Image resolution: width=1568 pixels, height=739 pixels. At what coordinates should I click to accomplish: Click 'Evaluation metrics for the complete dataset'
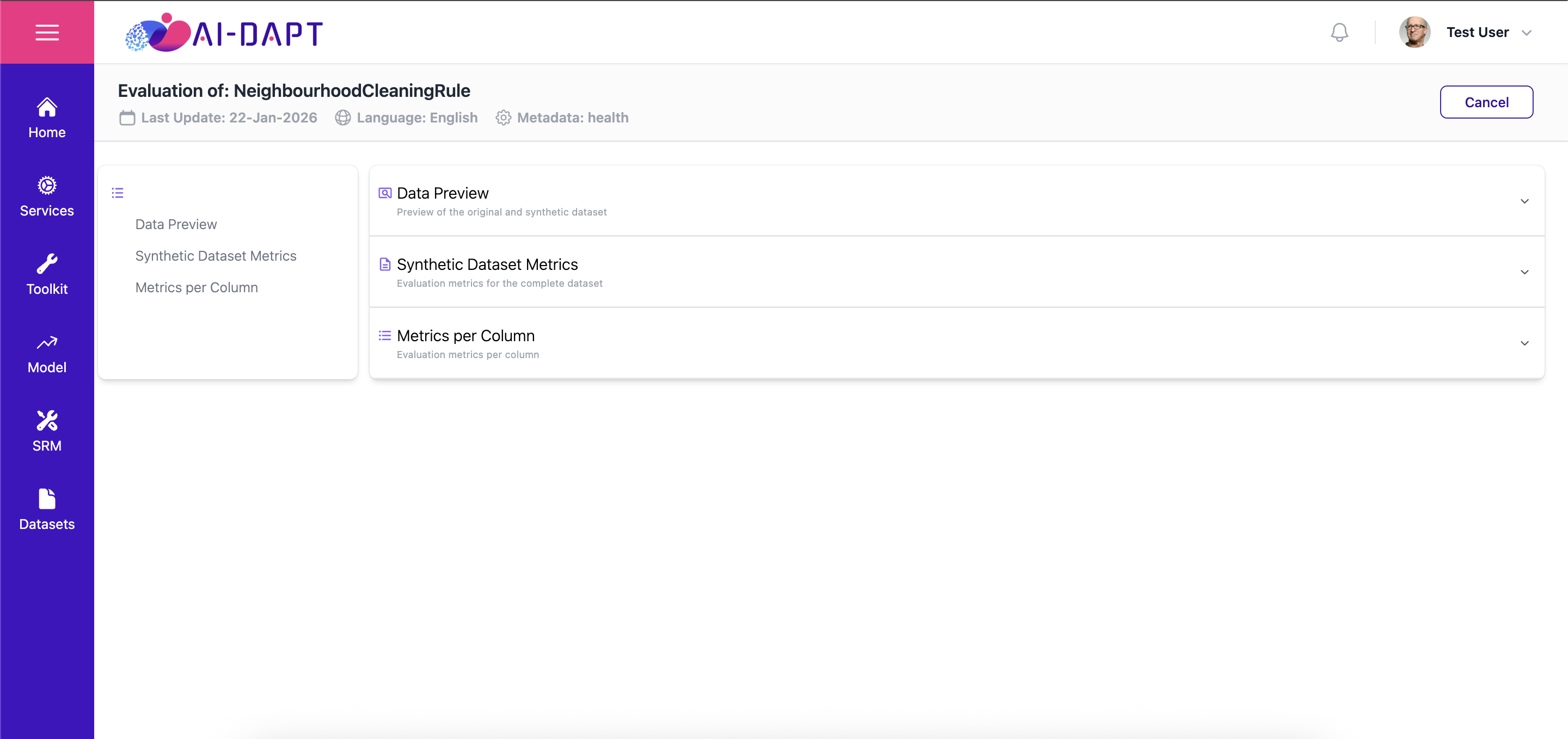tap(499, 284)
